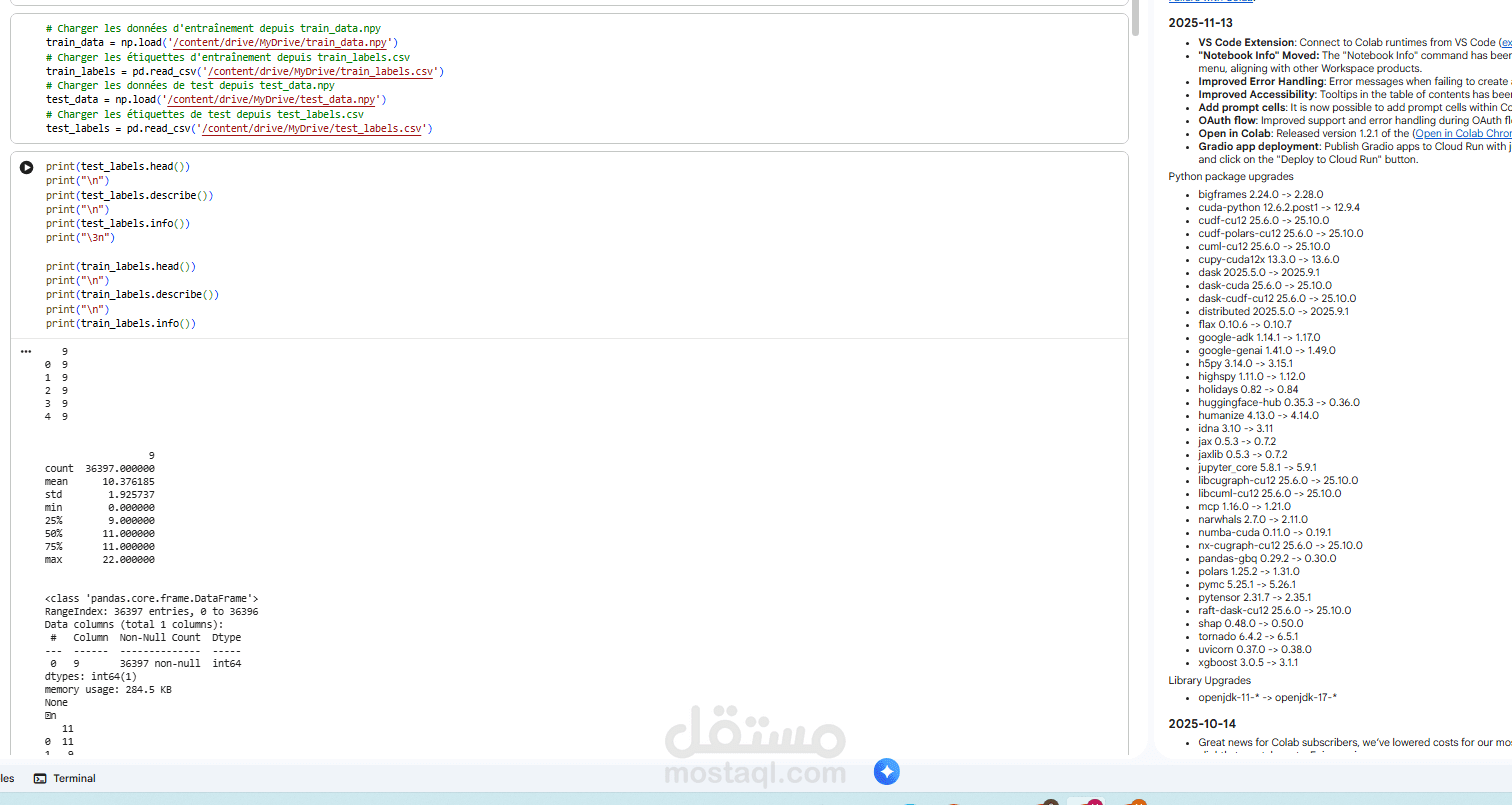
Task: Click the cuda-python 12.6.2.post1 entry
Action: 1279,207
